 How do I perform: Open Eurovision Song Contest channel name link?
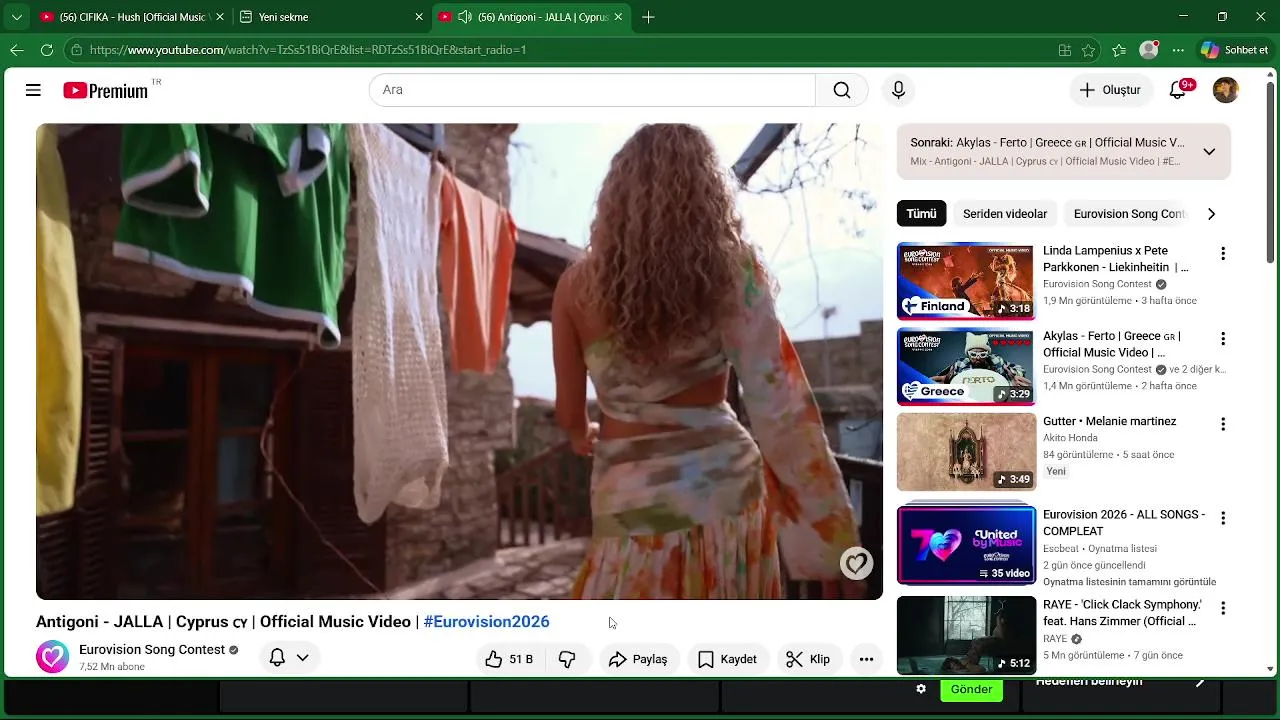pos(152,650)
